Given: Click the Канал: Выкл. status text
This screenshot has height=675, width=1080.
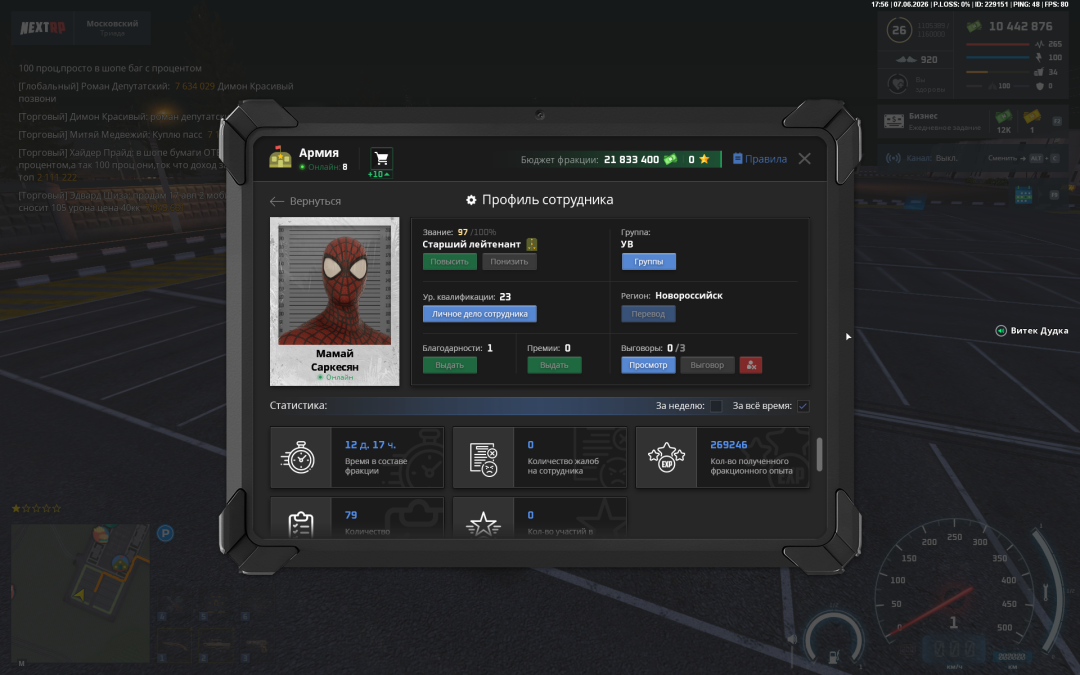Looking at the screenshot, I should (931, 158).
